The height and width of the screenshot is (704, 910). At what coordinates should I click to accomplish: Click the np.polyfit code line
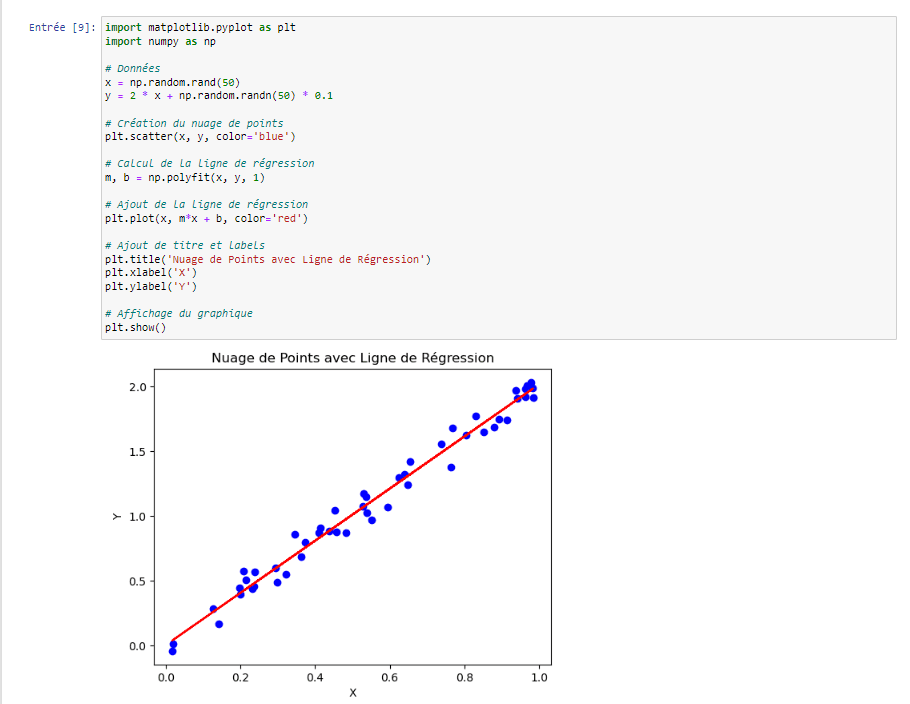[184, 177]
